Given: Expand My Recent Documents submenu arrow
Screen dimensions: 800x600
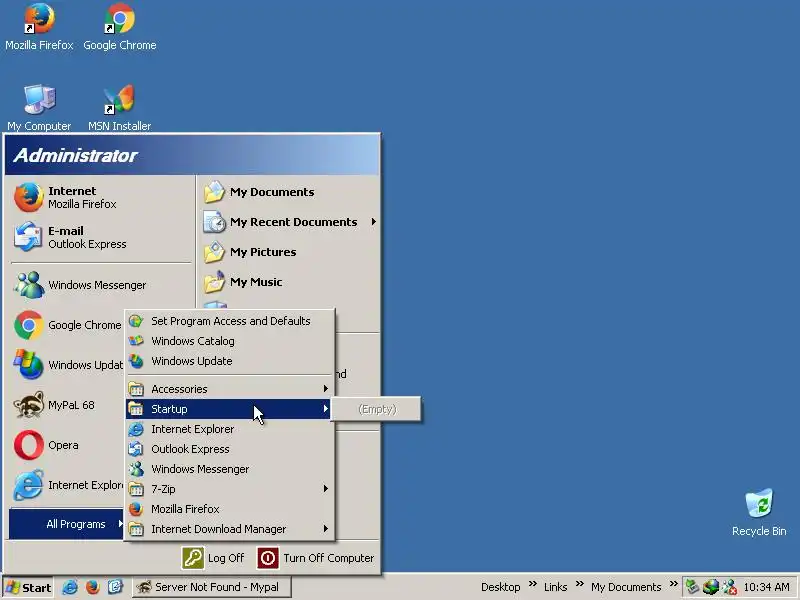Looking at the screenshot, I should [374, 222].
